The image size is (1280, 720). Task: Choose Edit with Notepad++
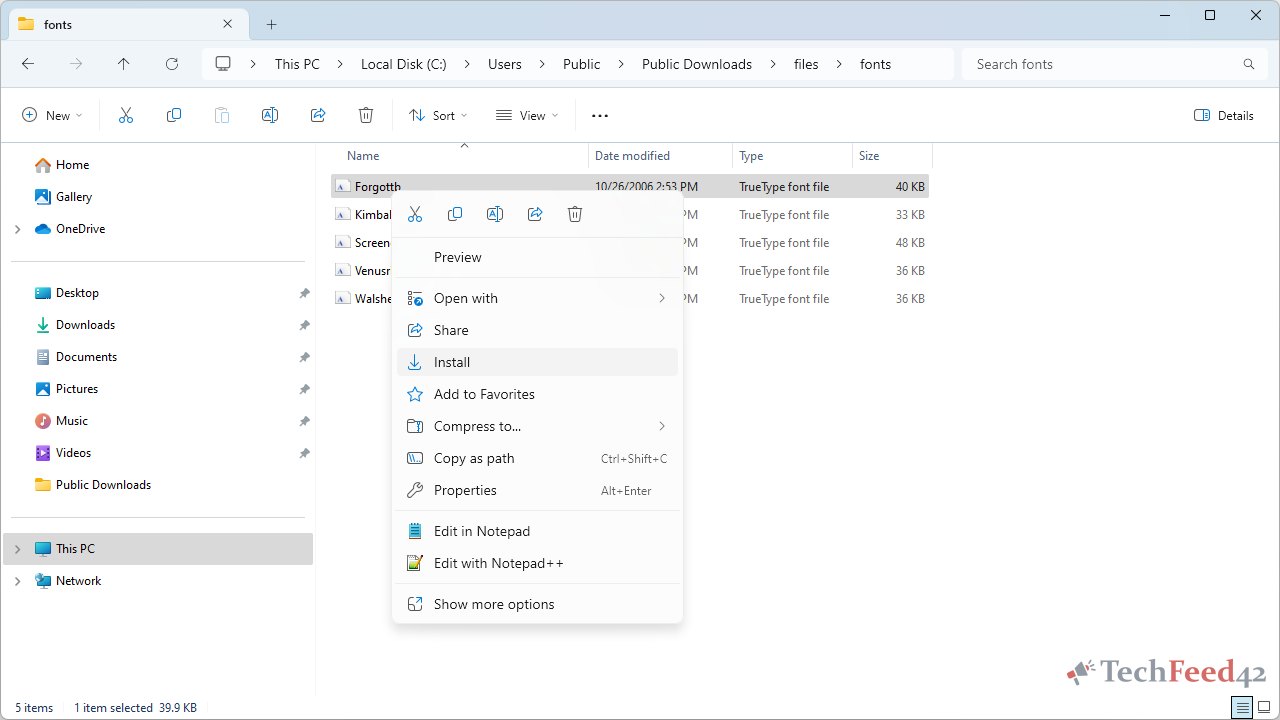click(x=537, y=563)
